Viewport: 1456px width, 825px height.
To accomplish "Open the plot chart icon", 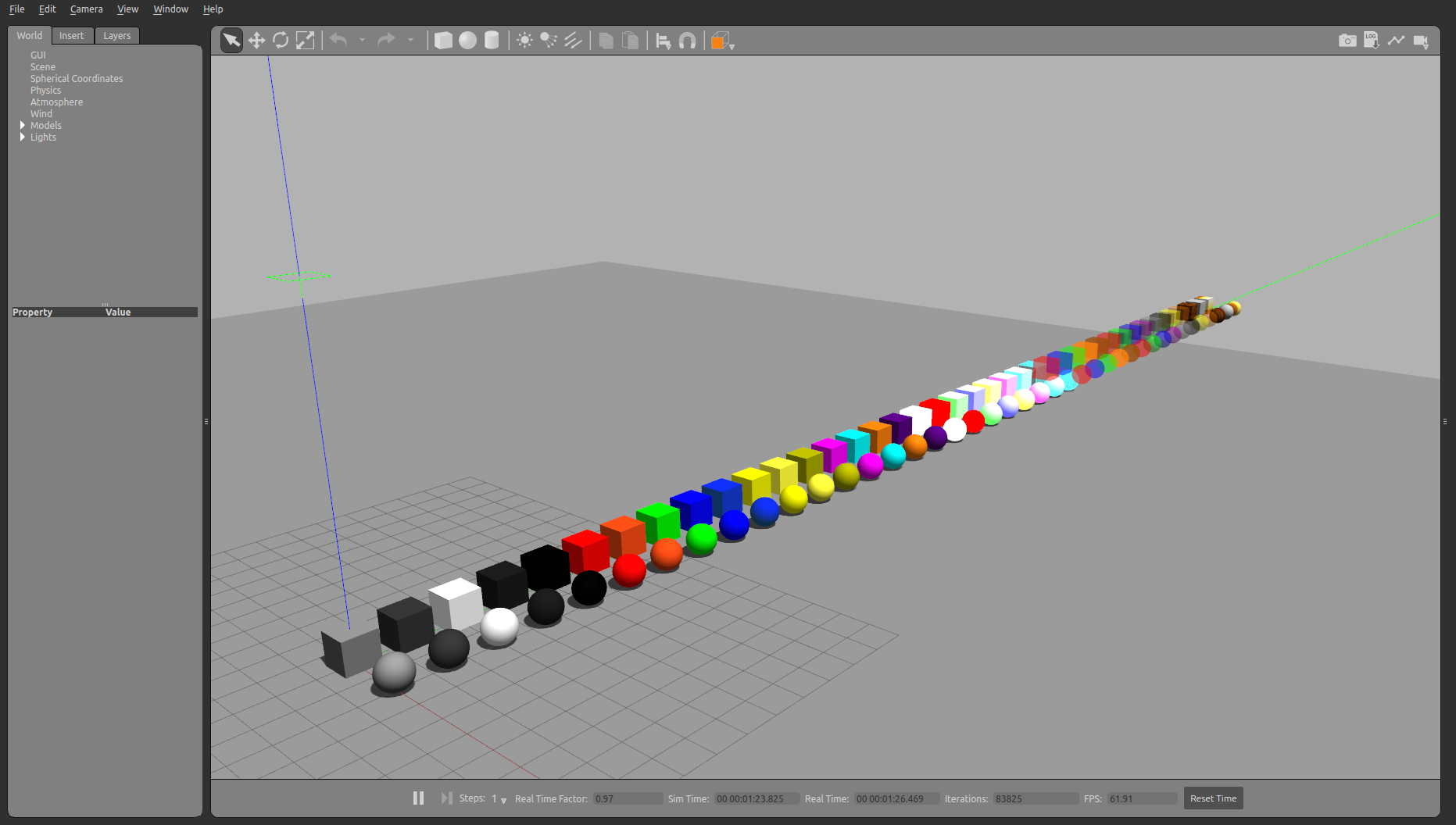I will click(1396, 41).
